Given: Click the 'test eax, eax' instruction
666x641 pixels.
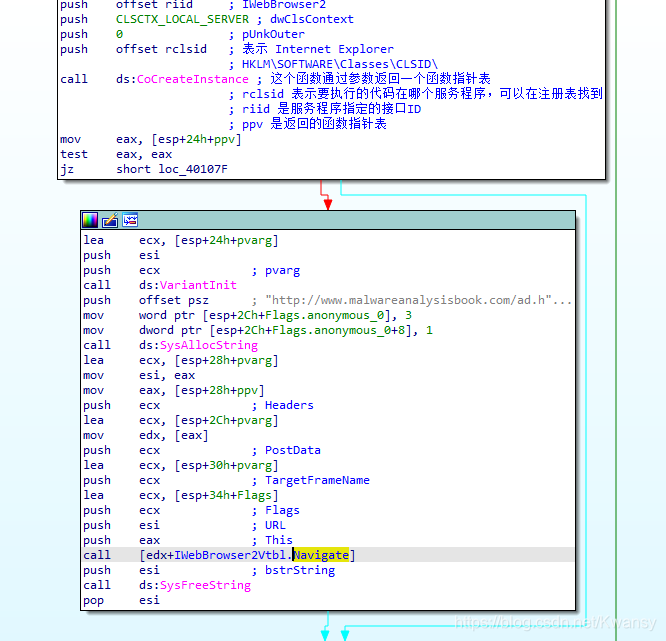Looking at the screenshot, I should pos(116,154).
